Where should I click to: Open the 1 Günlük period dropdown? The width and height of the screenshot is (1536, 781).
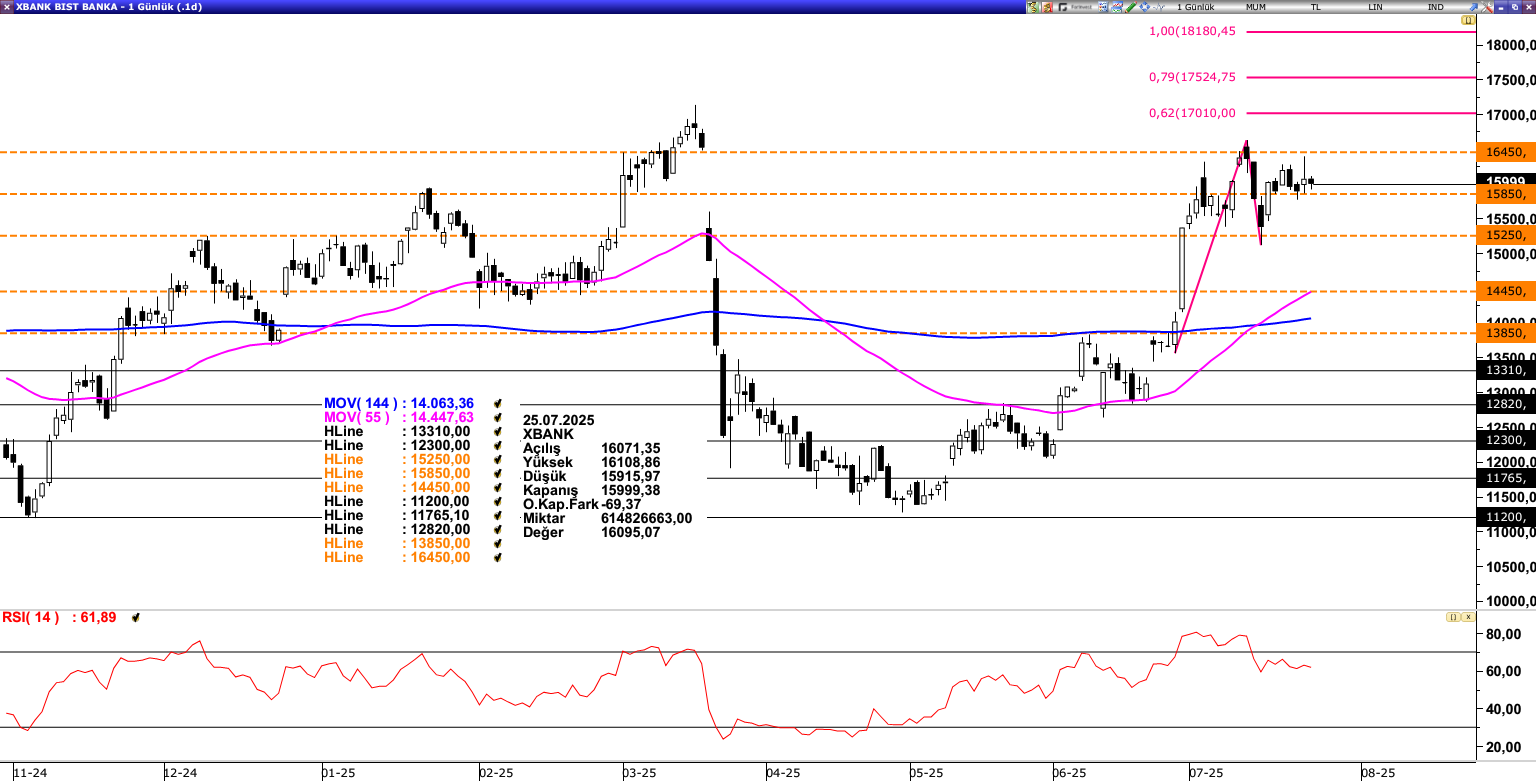(1196, 7)
